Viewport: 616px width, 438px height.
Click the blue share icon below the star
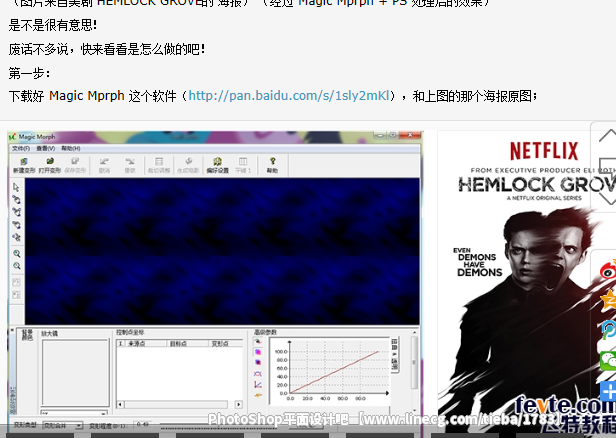click(x=608, y=329)
